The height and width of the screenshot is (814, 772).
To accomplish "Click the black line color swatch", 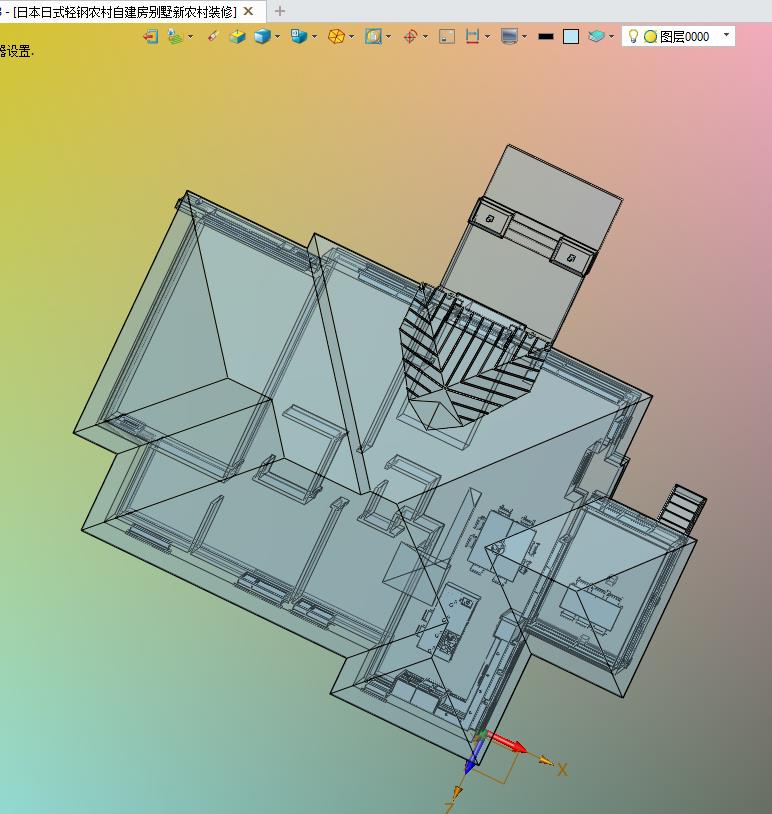I will [x=546, y=36].
